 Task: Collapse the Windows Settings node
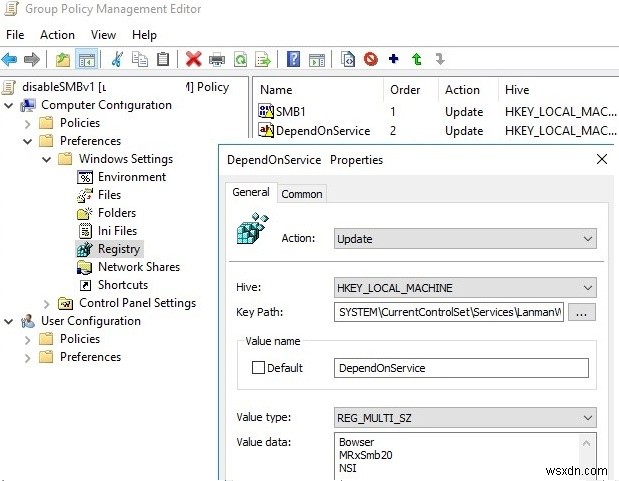point(47,160)
